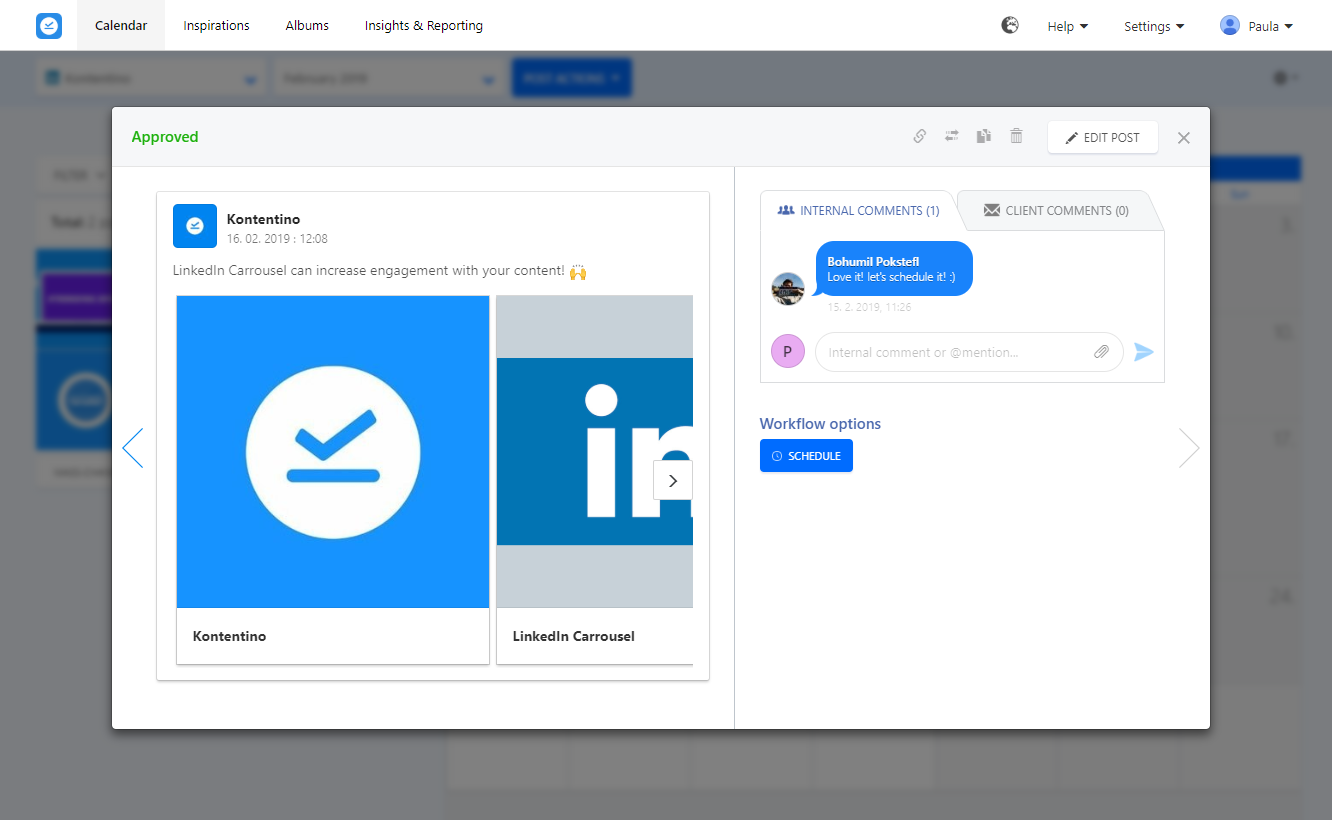Viewport: 1332px width, 820px height.
Task: Attach a file with paperclip icon
Action: pyautogui.click(x=1101, y=352)
